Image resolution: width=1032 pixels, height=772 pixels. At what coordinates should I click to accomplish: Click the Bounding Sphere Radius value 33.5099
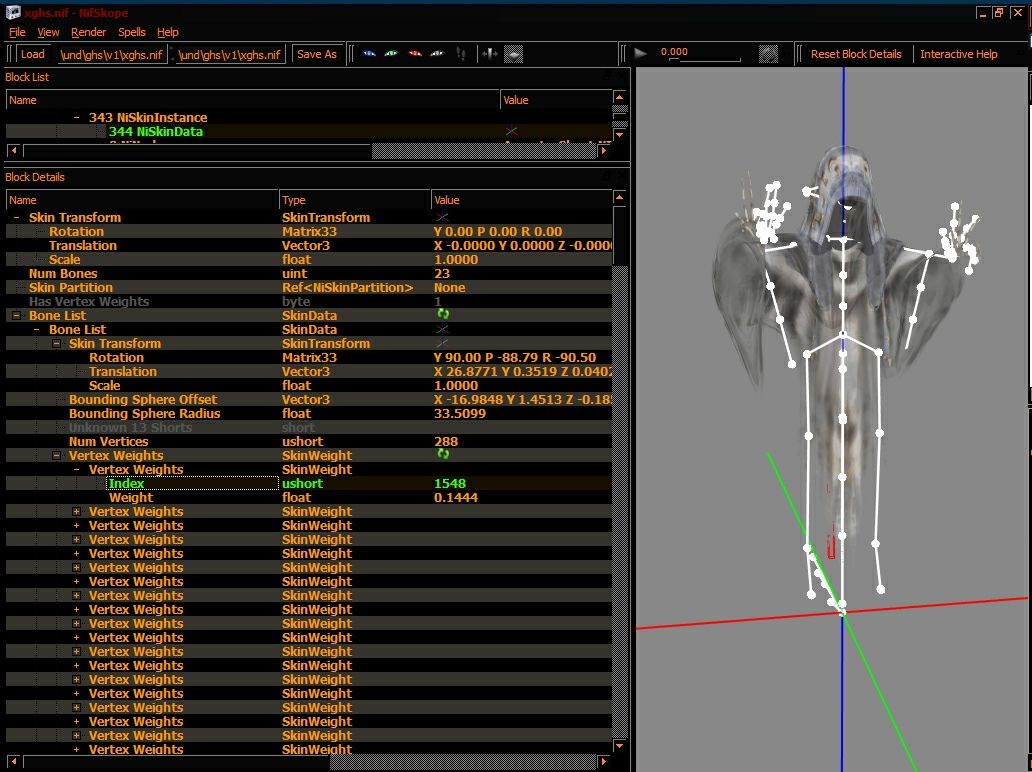[459, 413]
